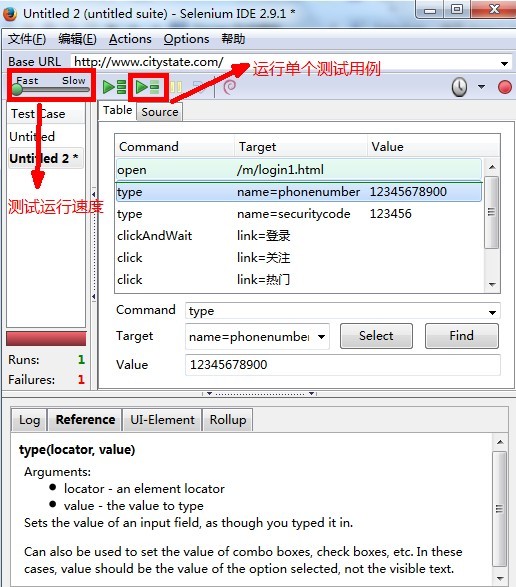Expand the Base URL dropdown arrow
Viewport: 516px width, 587px height.
504,64
